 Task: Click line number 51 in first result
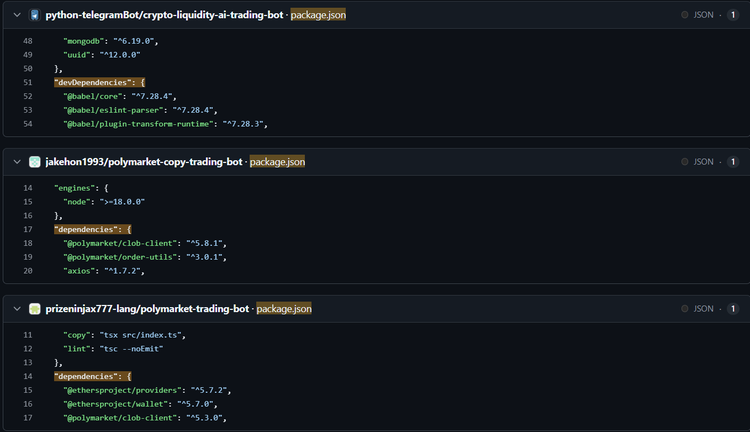(28, 82)
